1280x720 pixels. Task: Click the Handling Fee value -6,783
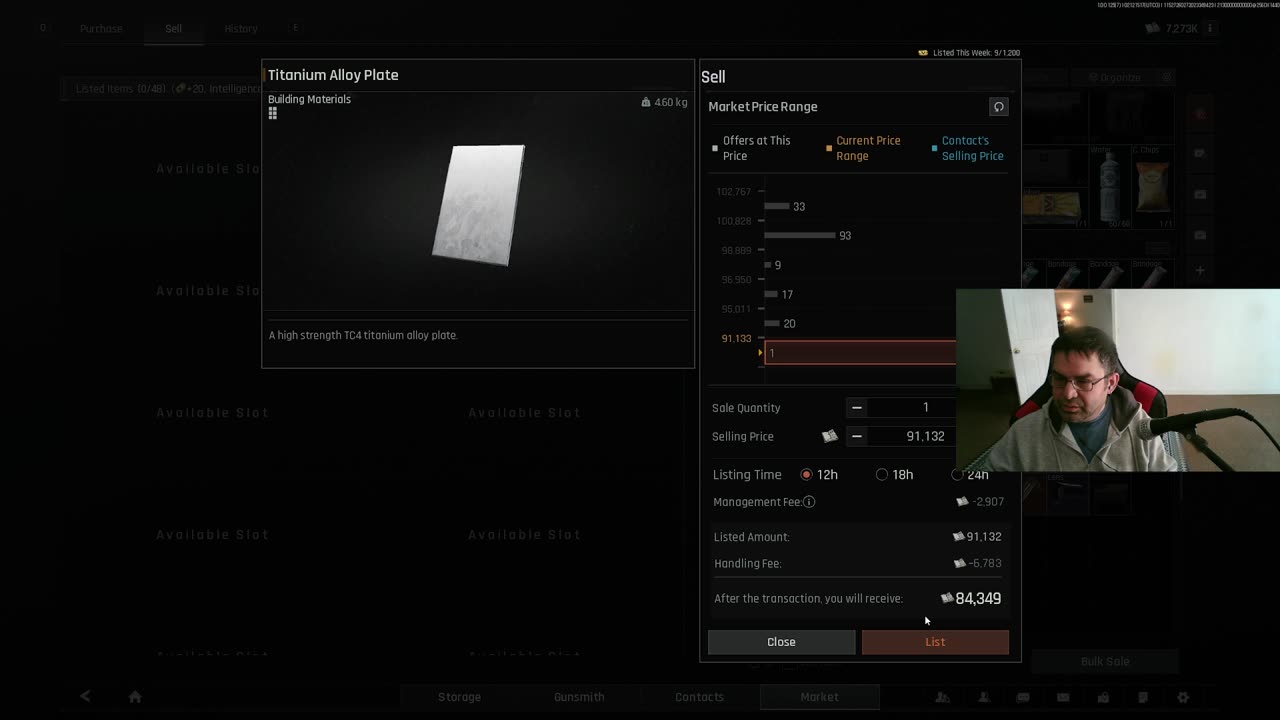coord(985,563)
